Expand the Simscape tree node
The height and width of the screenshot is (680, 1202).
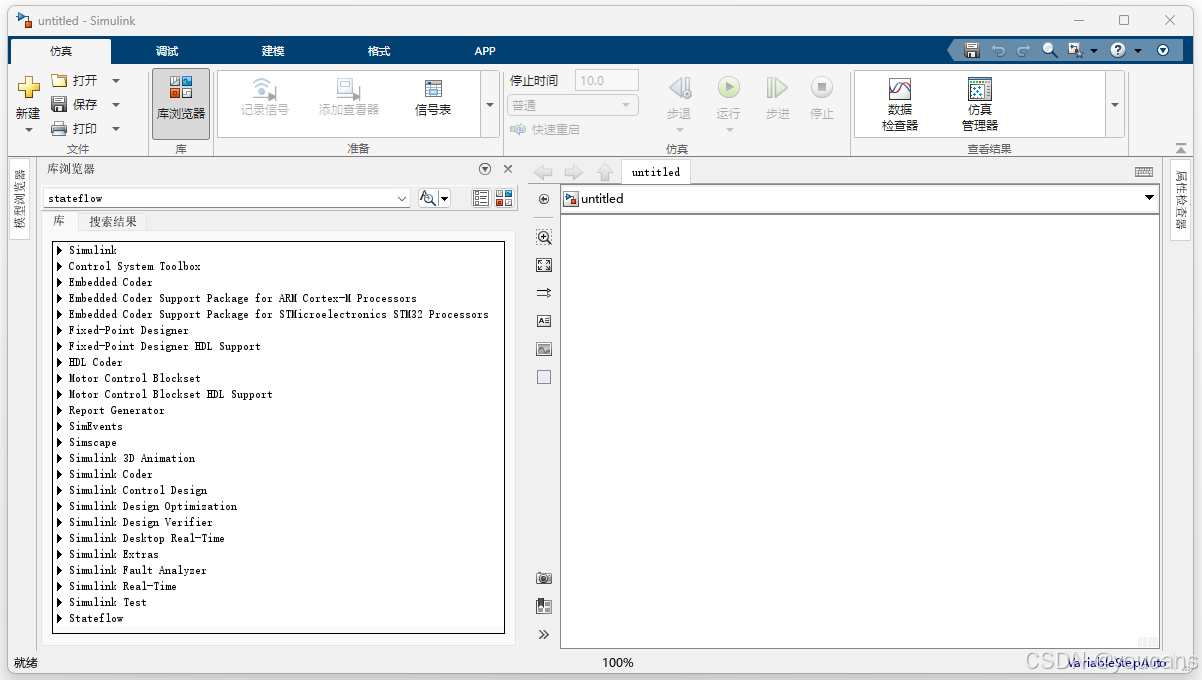click(x=60, y=442)
